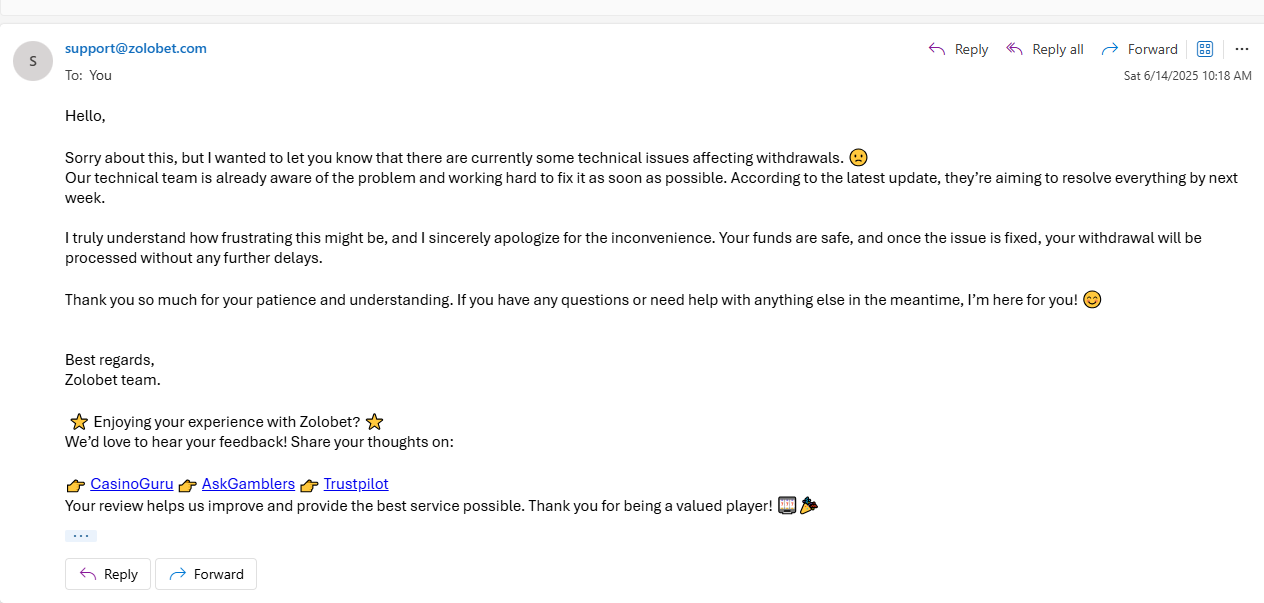Screen dimensions: 1264x603
Task: Click the "Enjoying your experience with Zolobet?" line
Action: [226, 422]
